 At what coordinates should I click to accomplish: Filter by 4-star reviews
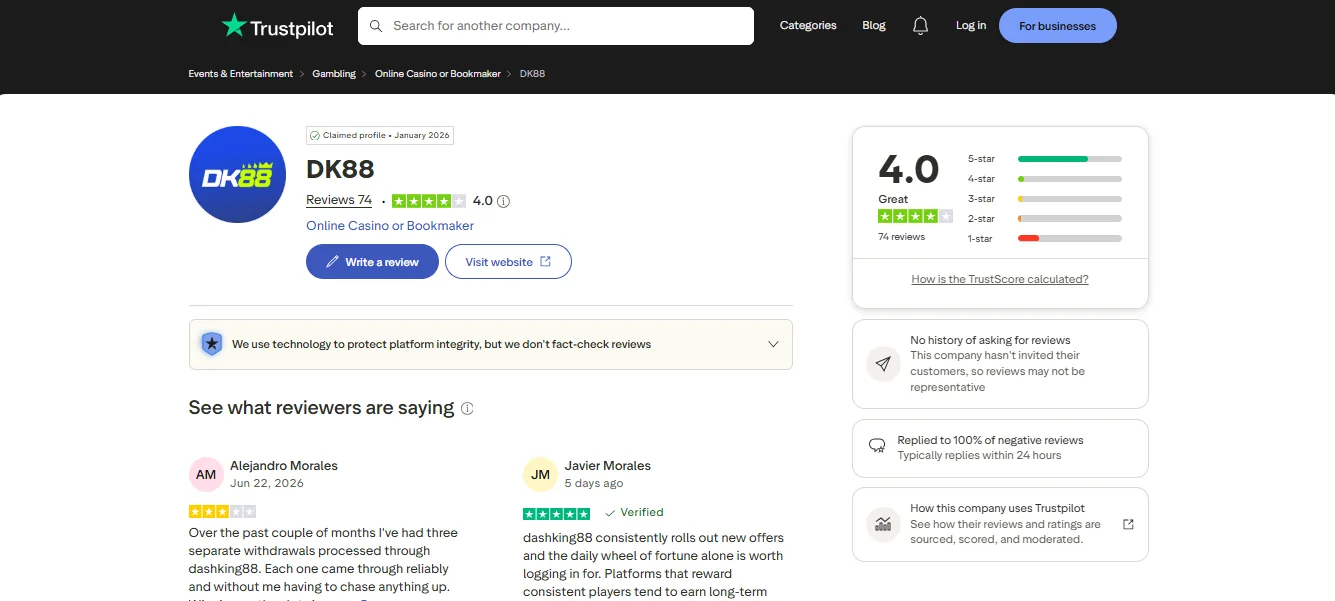(x=1044, y=179)
